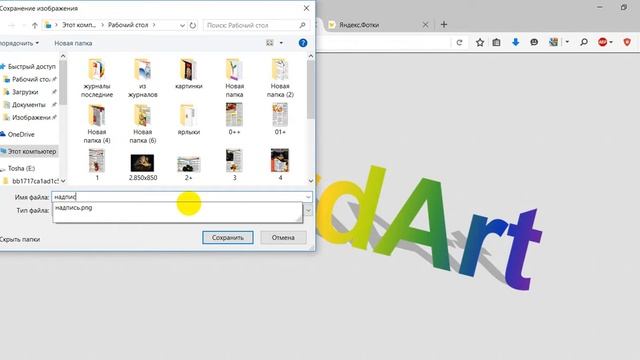The width and height of the screenshot is (640, 360).
Task: Select Документы in navigation pane
Action: [x=29, y=104]
